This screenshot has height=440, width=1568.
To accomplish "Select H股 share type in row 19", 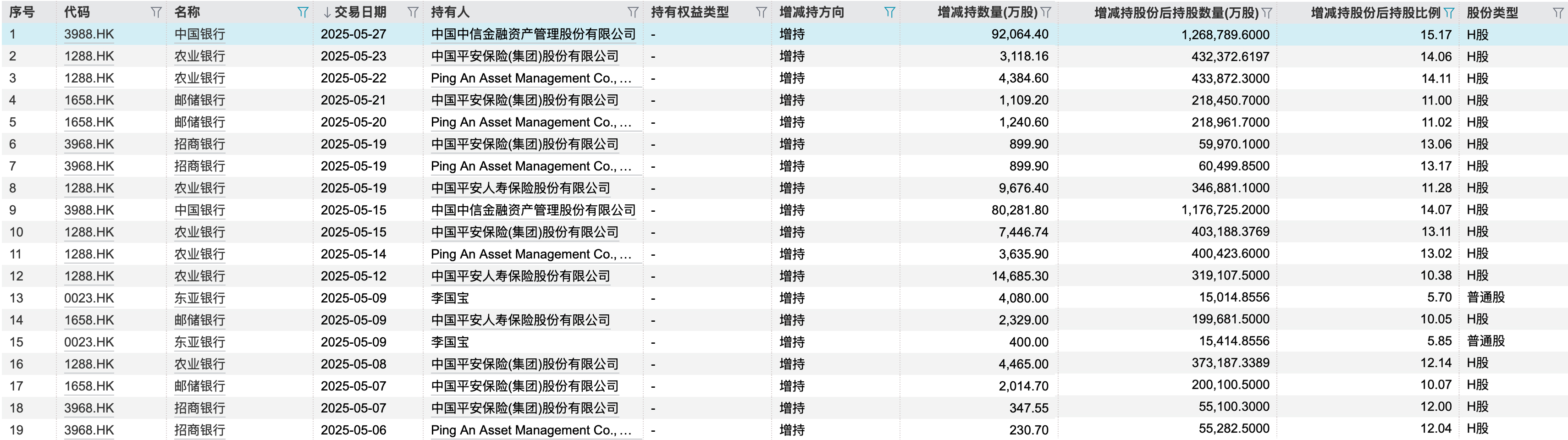I will (1477, 429).
